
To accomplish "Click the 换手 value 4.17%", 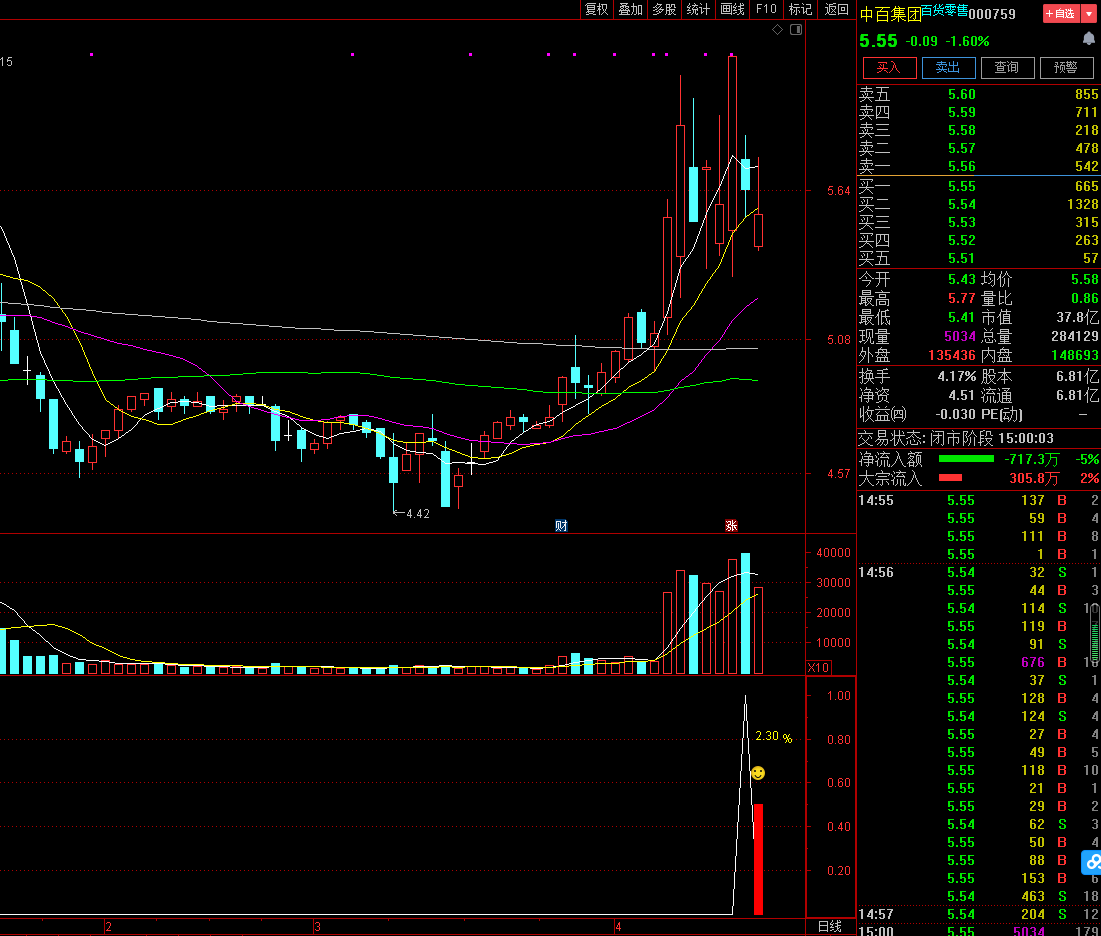I will tap(956, 376).
